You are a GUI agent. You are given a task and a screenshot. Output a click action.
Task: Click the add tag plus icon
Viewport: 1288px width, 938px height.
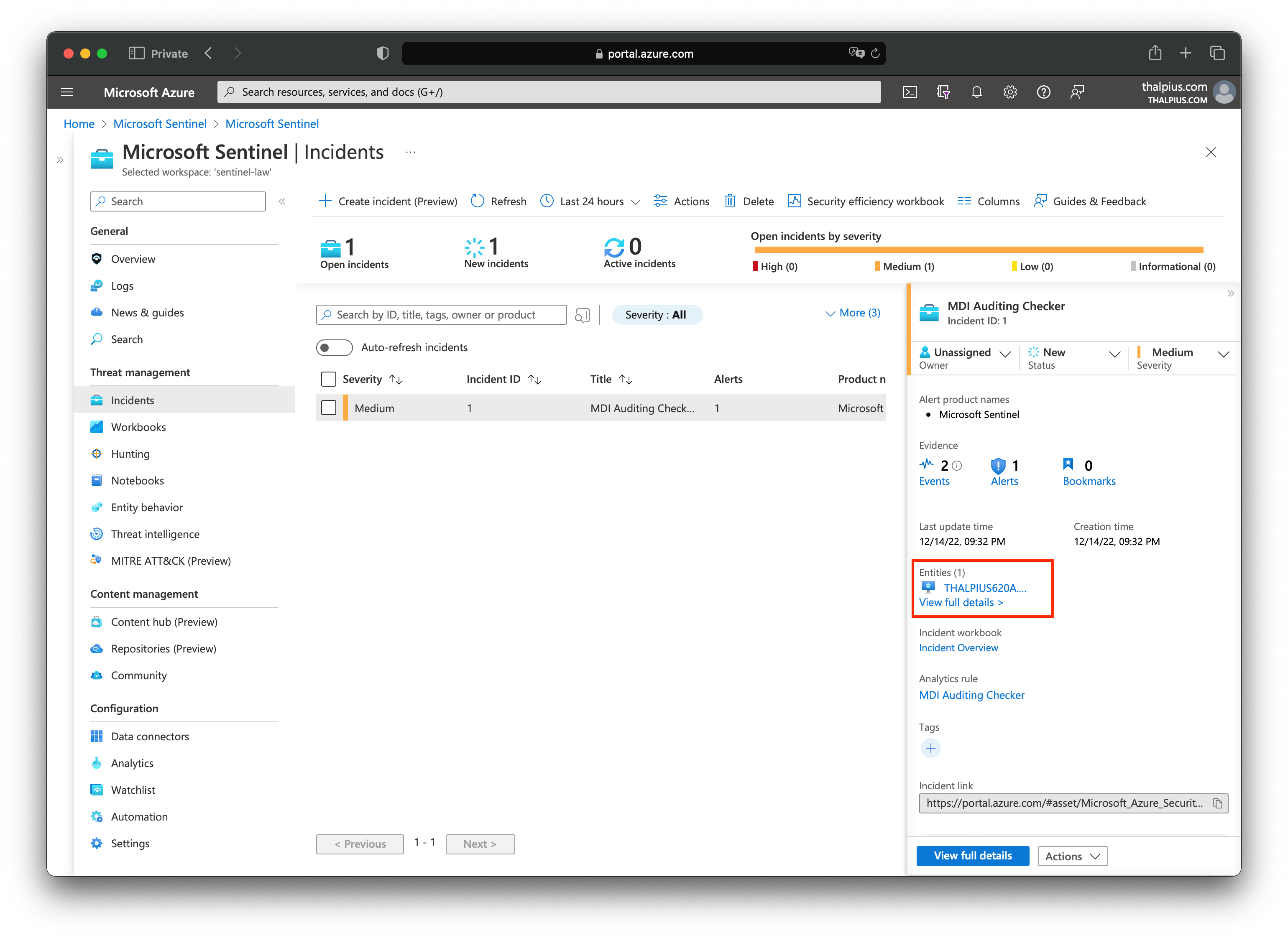tap(930, 748)
